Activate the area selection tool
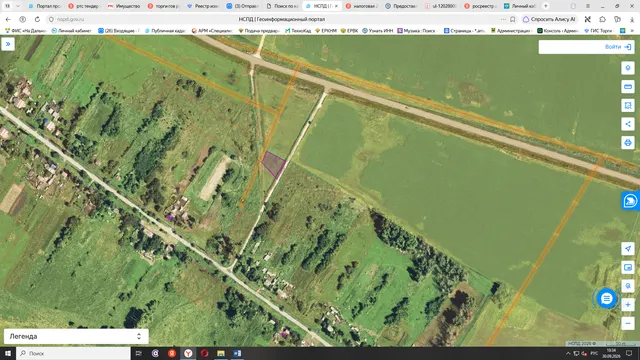640x360 pixels. tap(628, 105)
